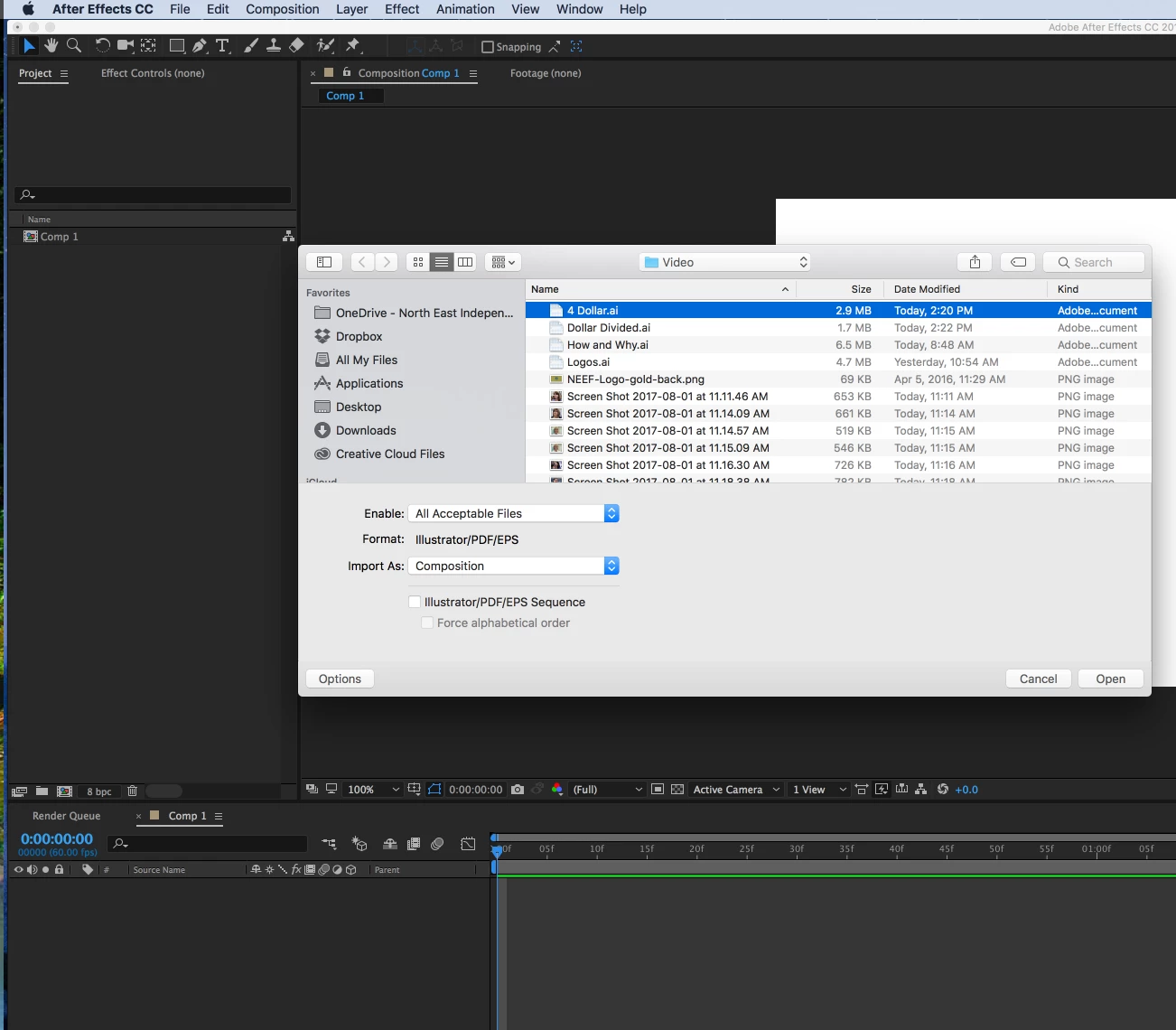Open the Composition menu
Screen dimensions: 1176x1030
[x=283, y=9]
